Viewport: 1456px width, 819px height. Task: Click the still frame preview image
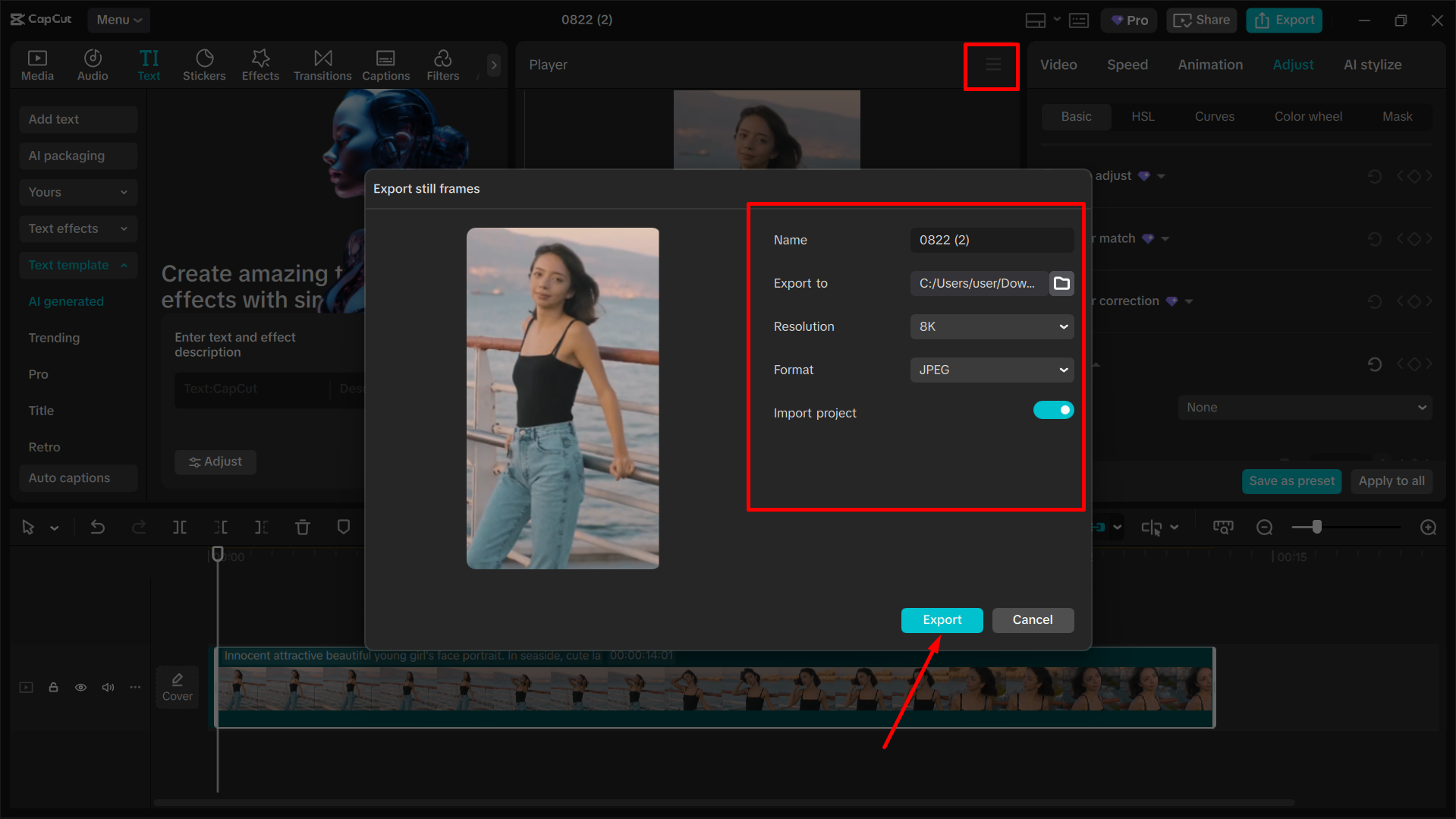(x=562, y=398)
